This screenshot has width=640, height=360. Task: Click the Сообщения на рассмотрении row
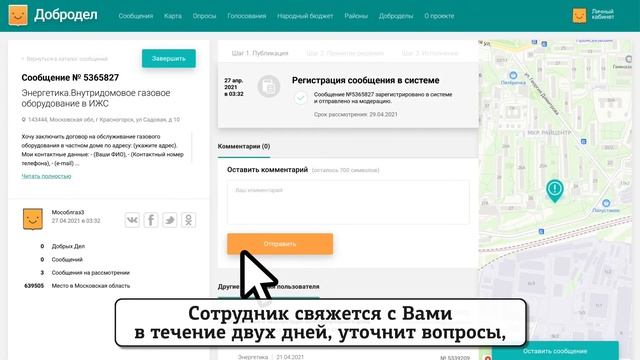coord(85,273)
